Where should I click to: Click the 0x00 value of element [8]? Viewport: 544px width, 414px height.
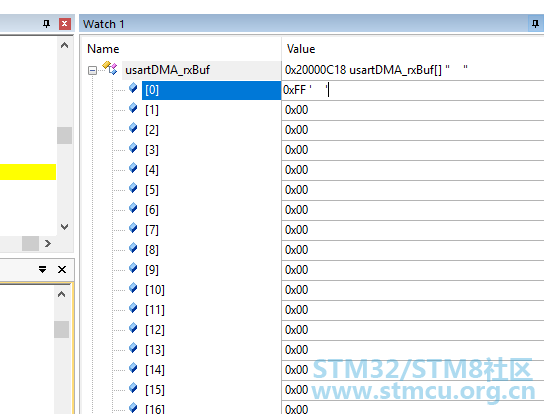297,250
